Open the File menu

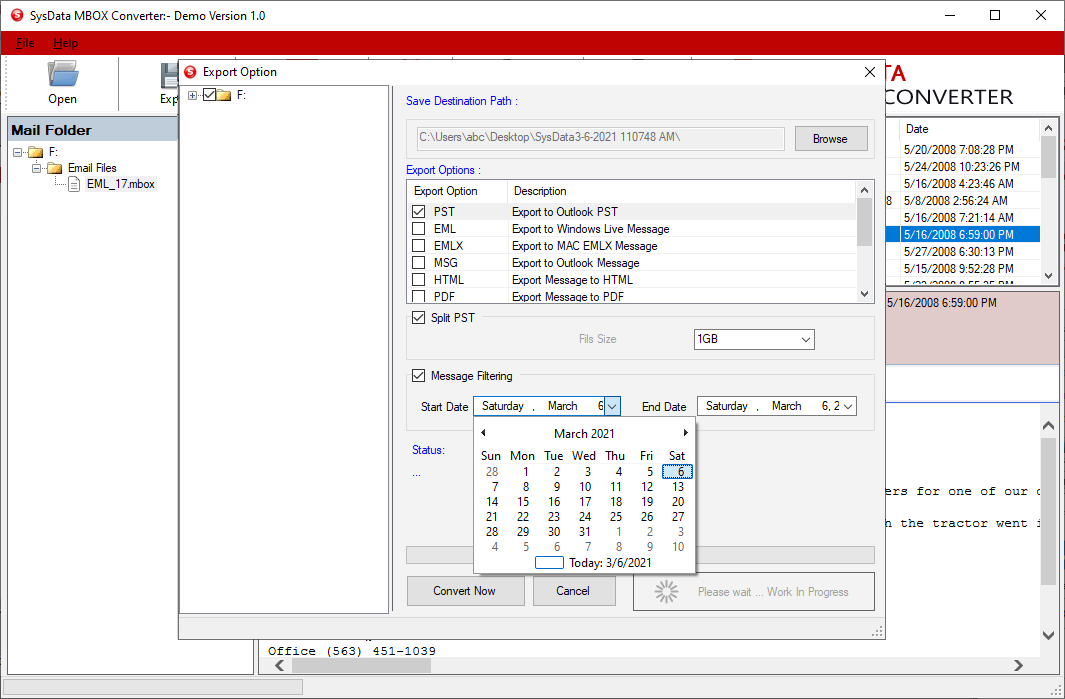tap(25, 43)
